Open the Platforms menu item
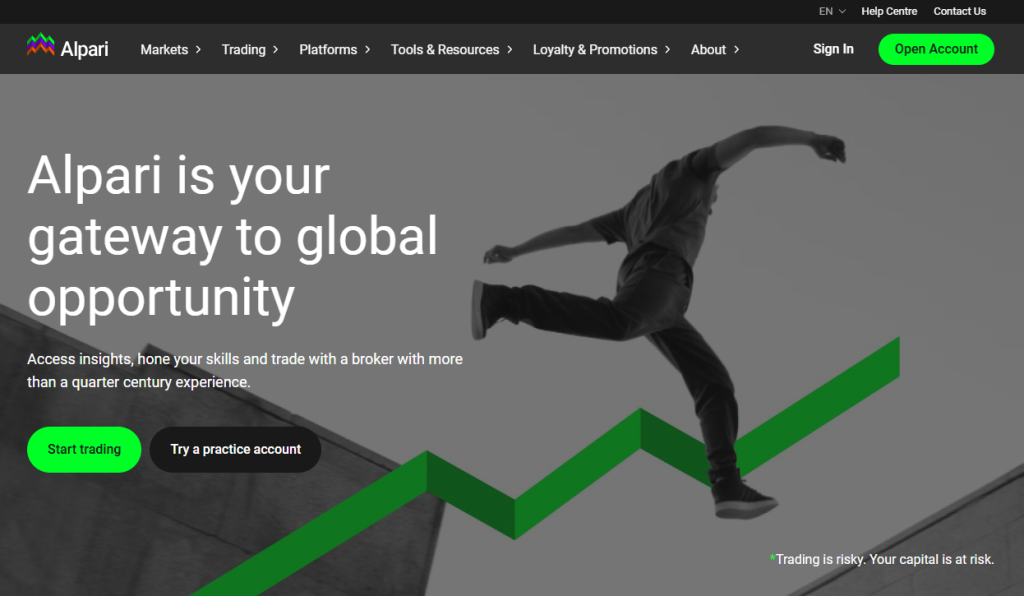The image size is (1024, 596). [x=328, y=49]
